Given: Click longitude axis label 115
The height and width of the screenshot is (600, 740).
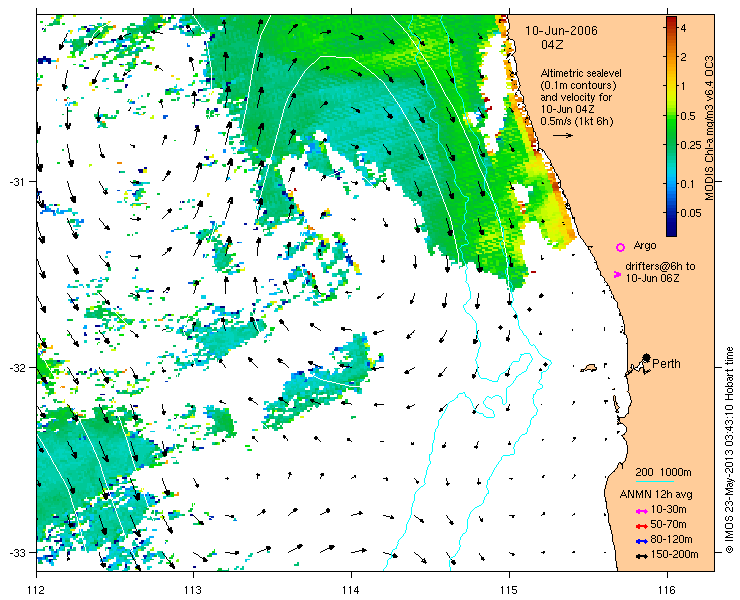Looking at the screenshot, I should coord(509,590).
